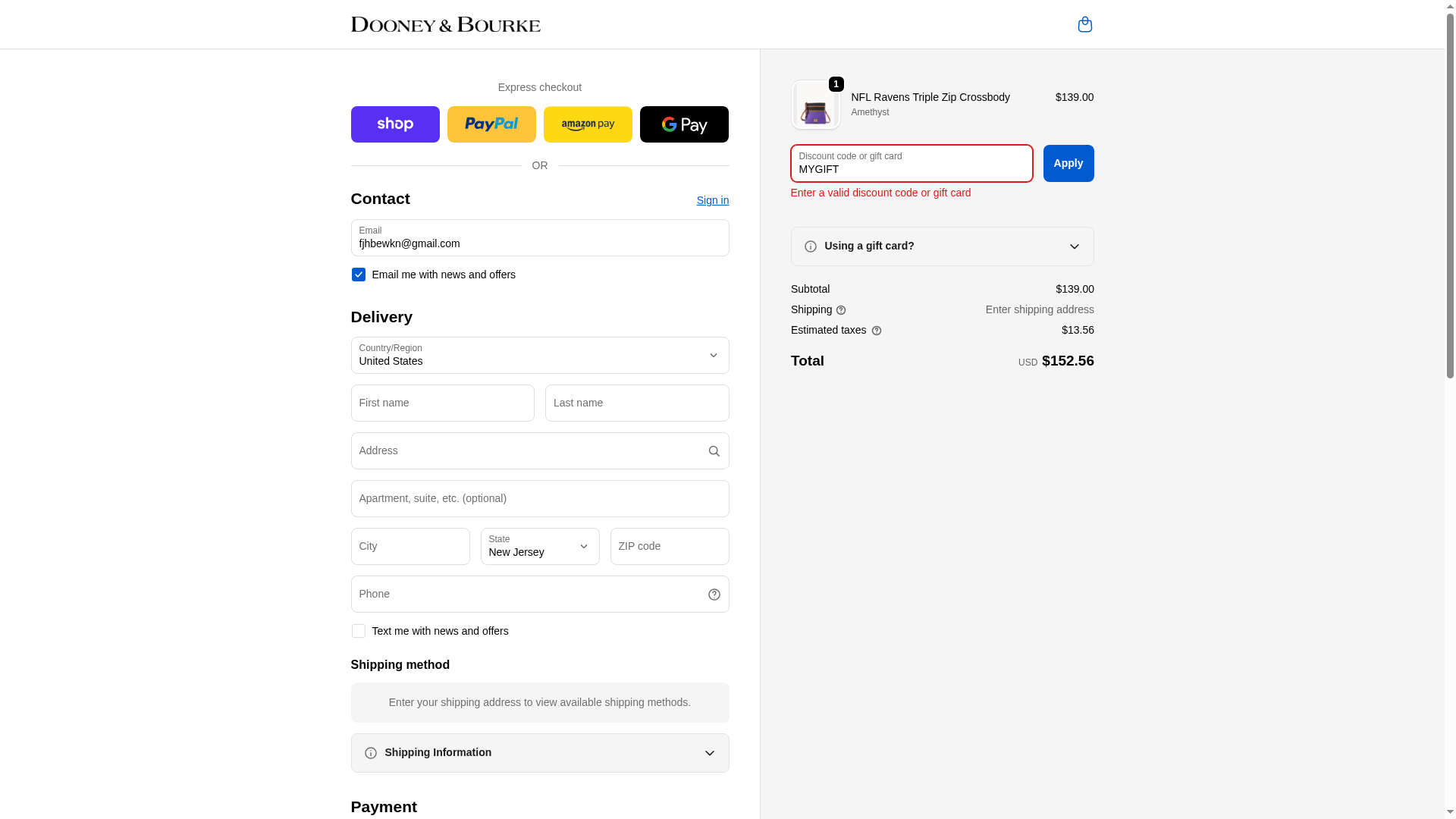
Task: Open the shopping bag icon
Action: (x=1085, y=24)
